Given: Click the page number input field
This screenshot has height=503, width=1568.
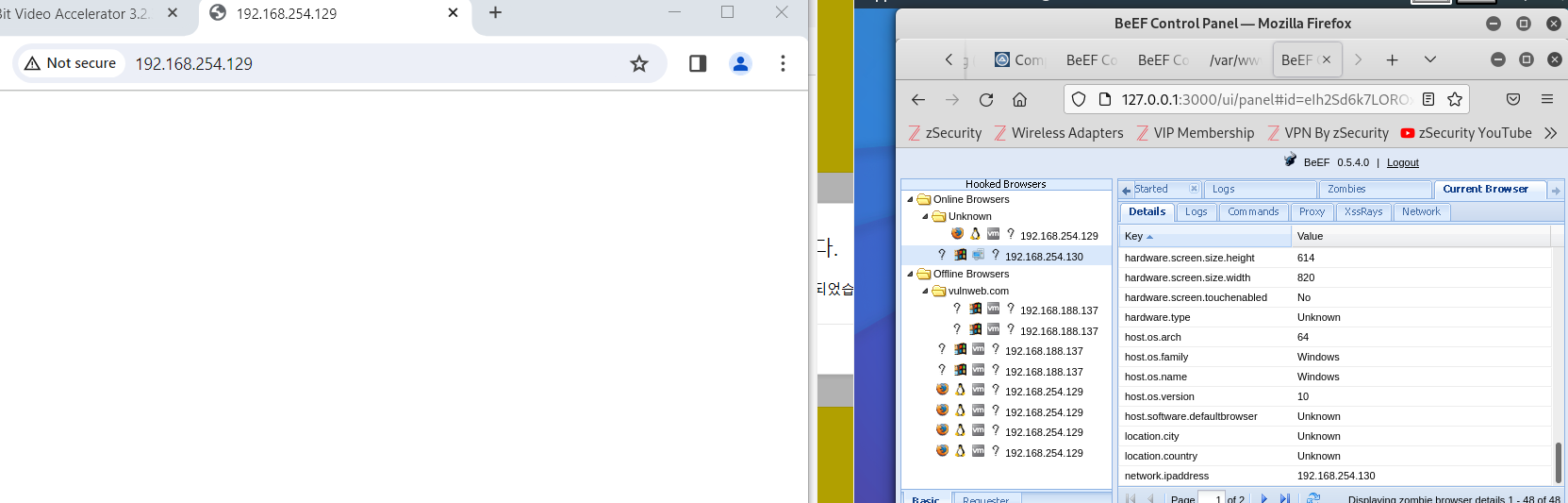Looking at the screenshot, I should click(1212, 497).
